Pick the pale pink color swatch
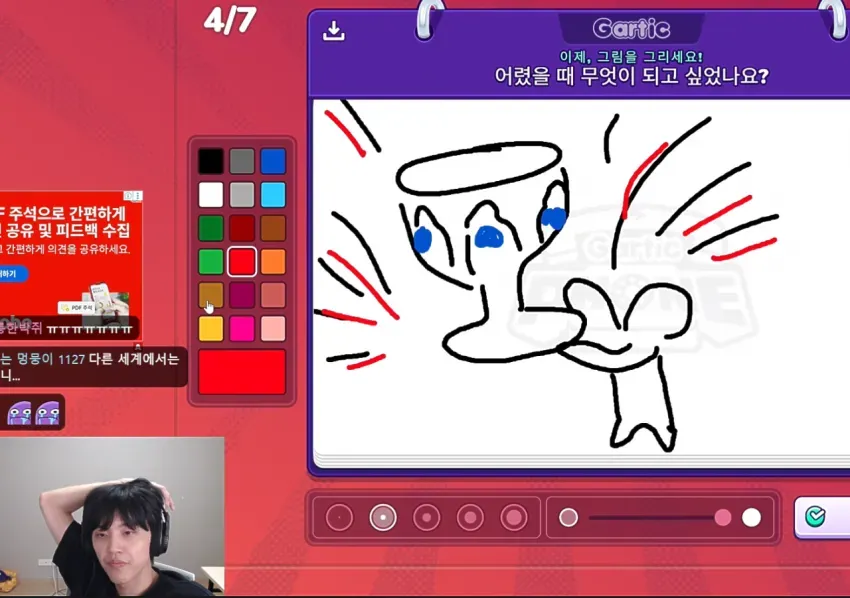This screenshot has height=598, width=850. pos(273,329)
